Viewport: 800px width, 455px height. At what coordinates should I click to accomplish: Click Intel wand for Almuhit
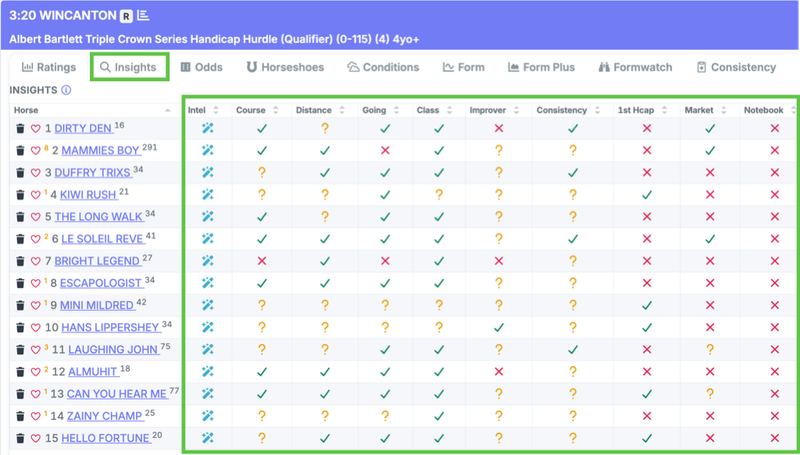[x=208, y=371]
